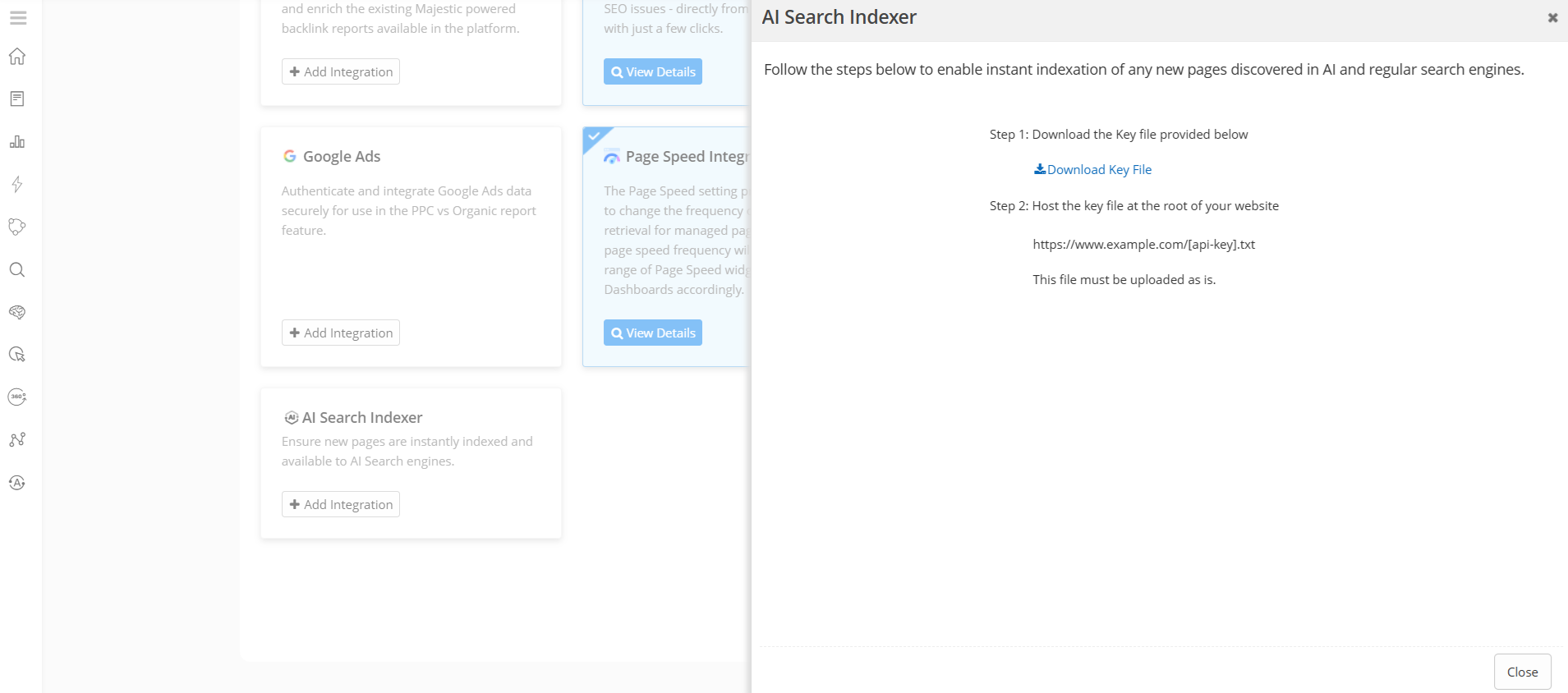
Task: Open the bar chart analytics sidebar icon
Action: pos(17,142)
